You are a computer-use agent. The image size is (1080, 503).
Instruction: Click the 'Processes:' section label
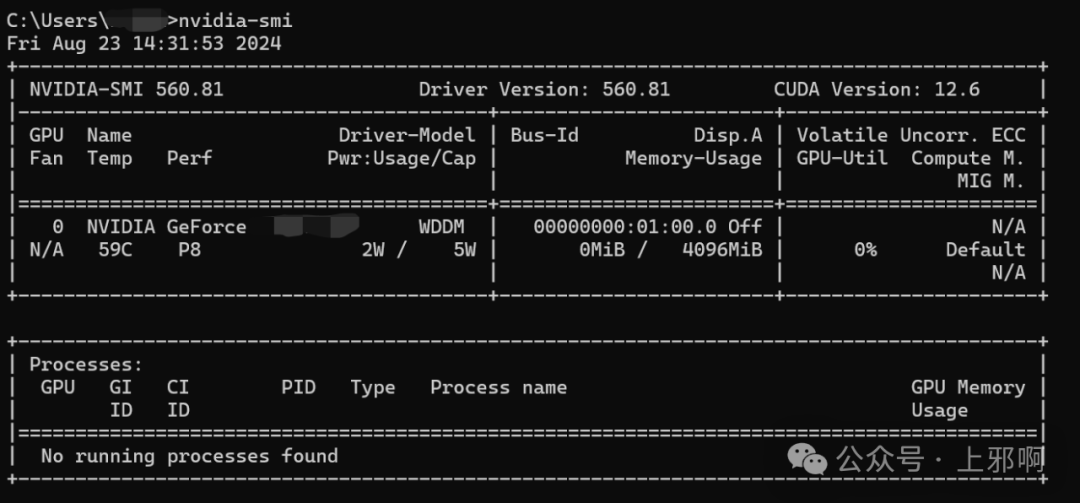click(x=86, y=365)
